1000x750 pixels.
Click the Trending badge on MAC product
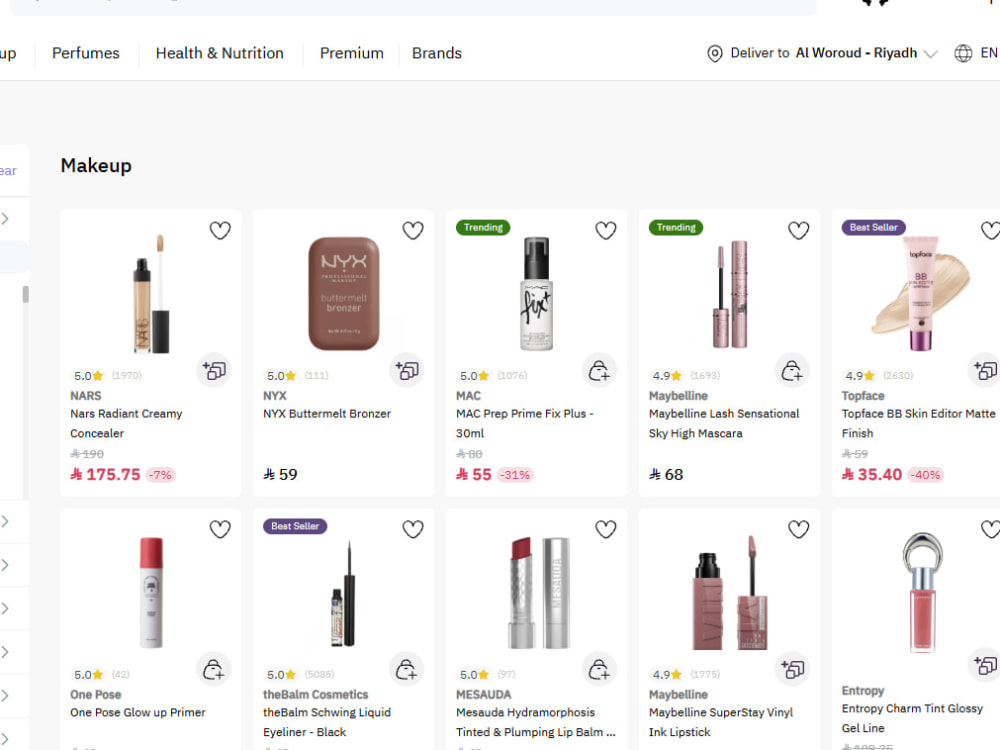483,228
